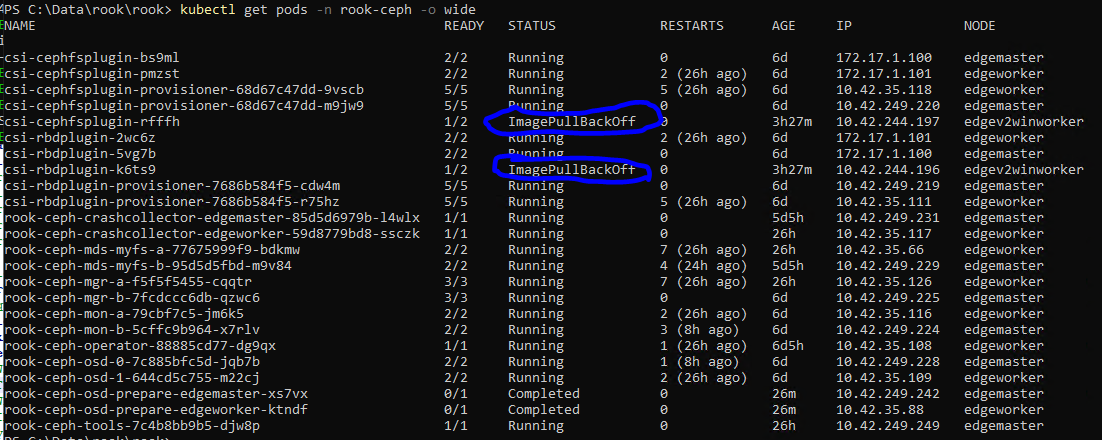Click pod rook-ceph-mgr-b-7fcdccc6db-qzwc6

[x=132, y=298]
